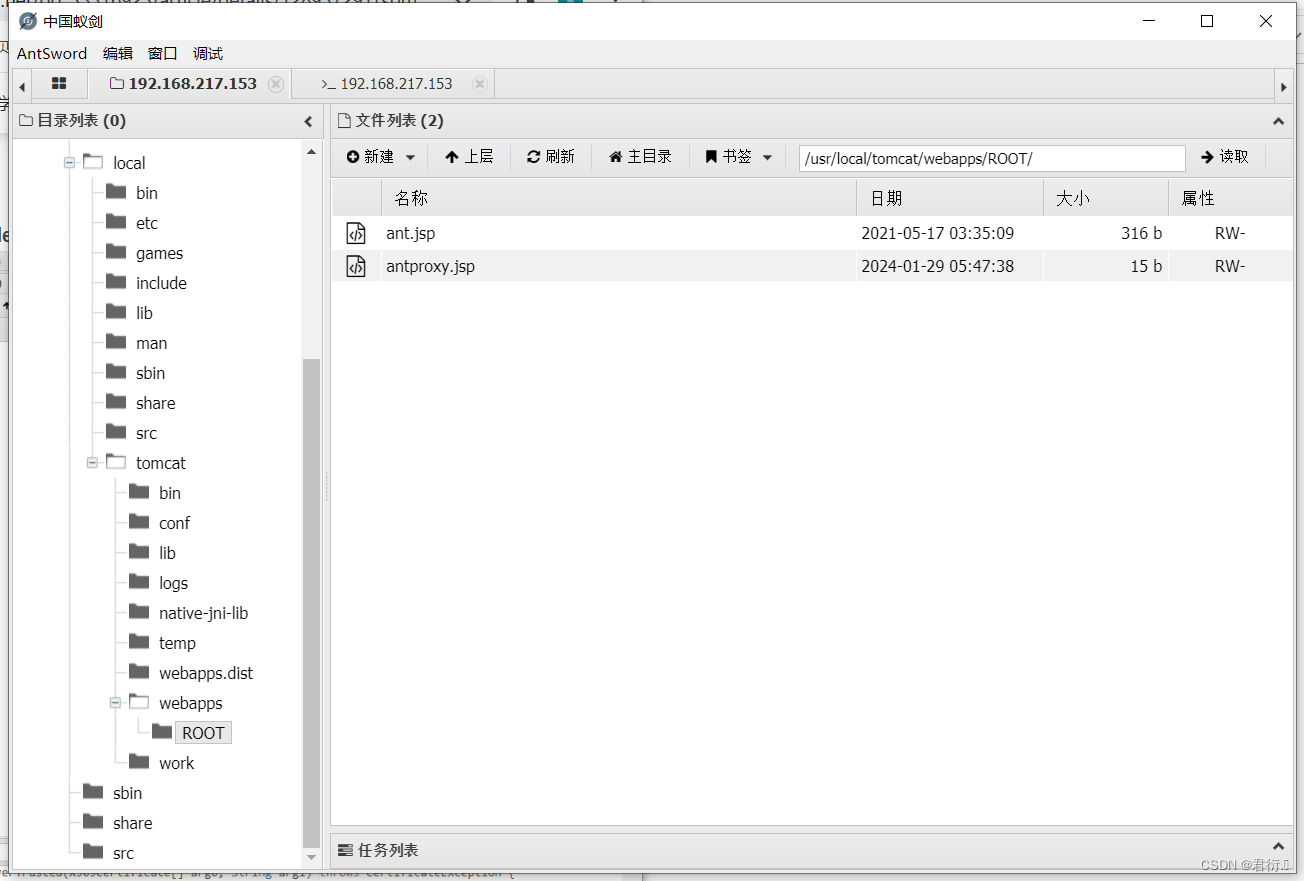Open the 编辑 menu
1304x881 pixels.
pyautogui.click(x=118, y=54)
